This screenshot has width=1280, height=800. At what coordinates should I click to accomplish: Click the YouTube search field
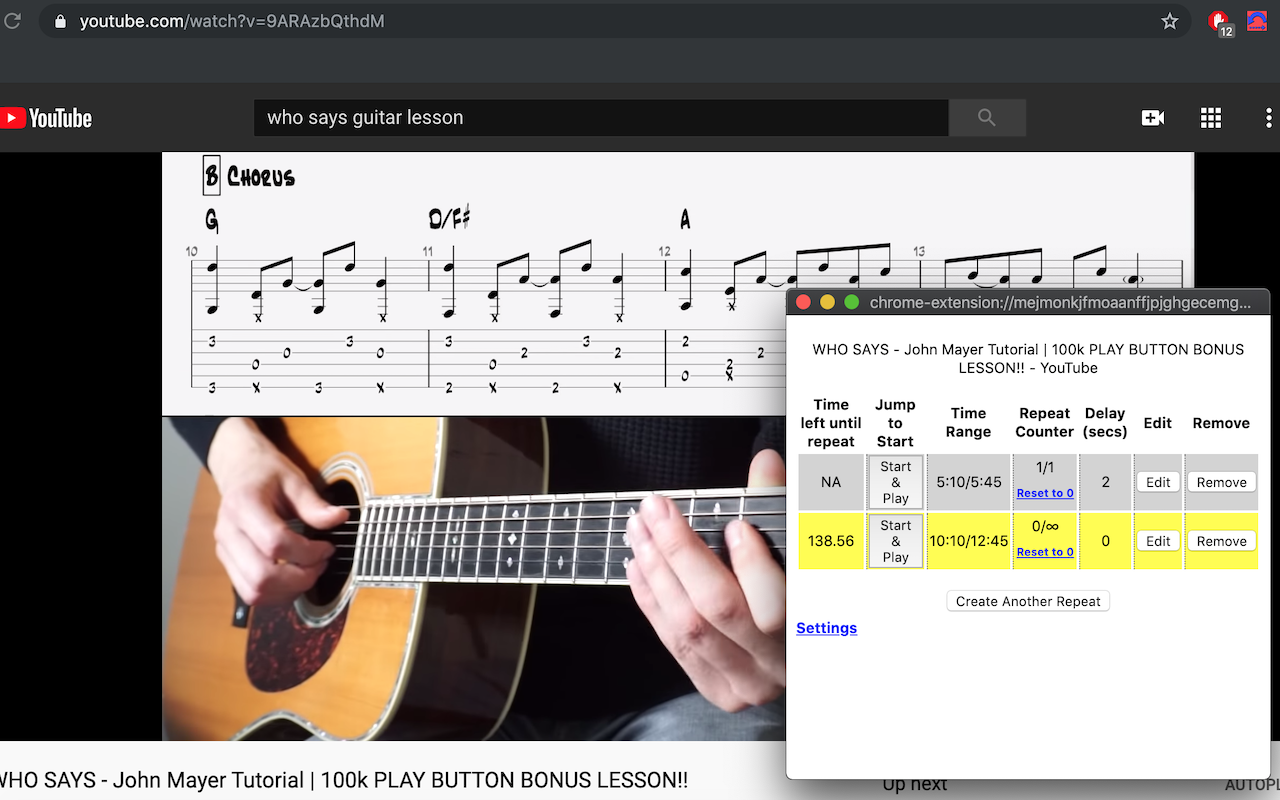(x=601, y=118)
